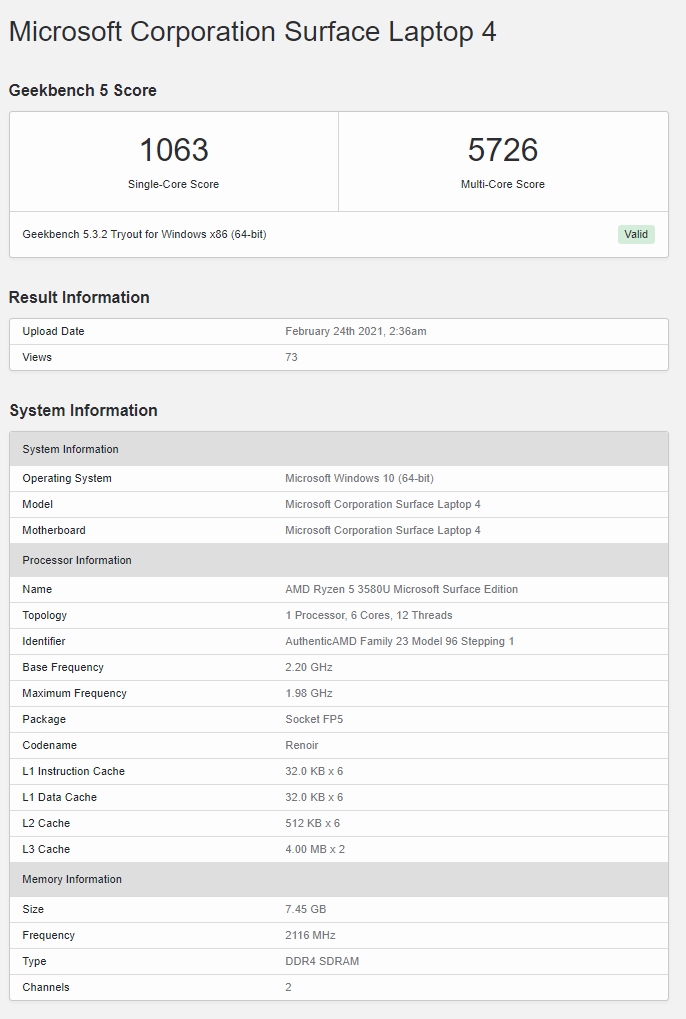Click the memory Type label
The width and height of the screenshot is (686, 1019).
tap(34, 961)
